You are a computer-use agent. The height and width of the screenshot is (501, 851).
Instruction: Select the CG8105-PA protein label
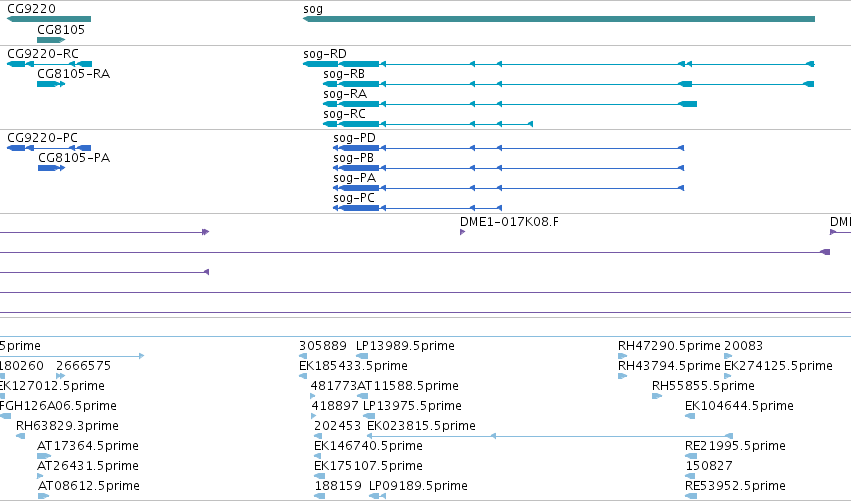pos(74,158)
